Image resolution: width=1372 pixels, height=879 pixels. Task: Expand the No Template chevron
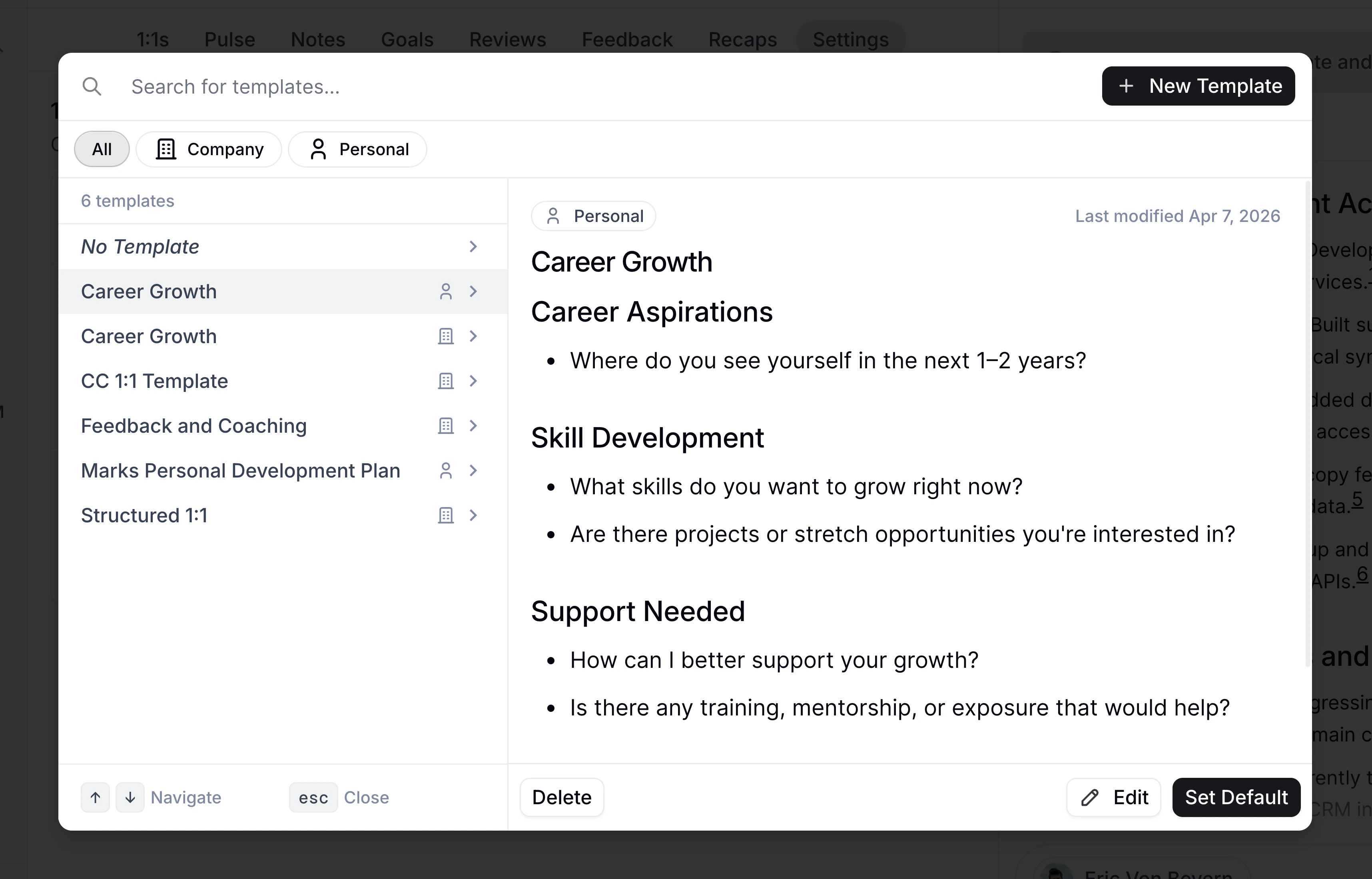473,247
